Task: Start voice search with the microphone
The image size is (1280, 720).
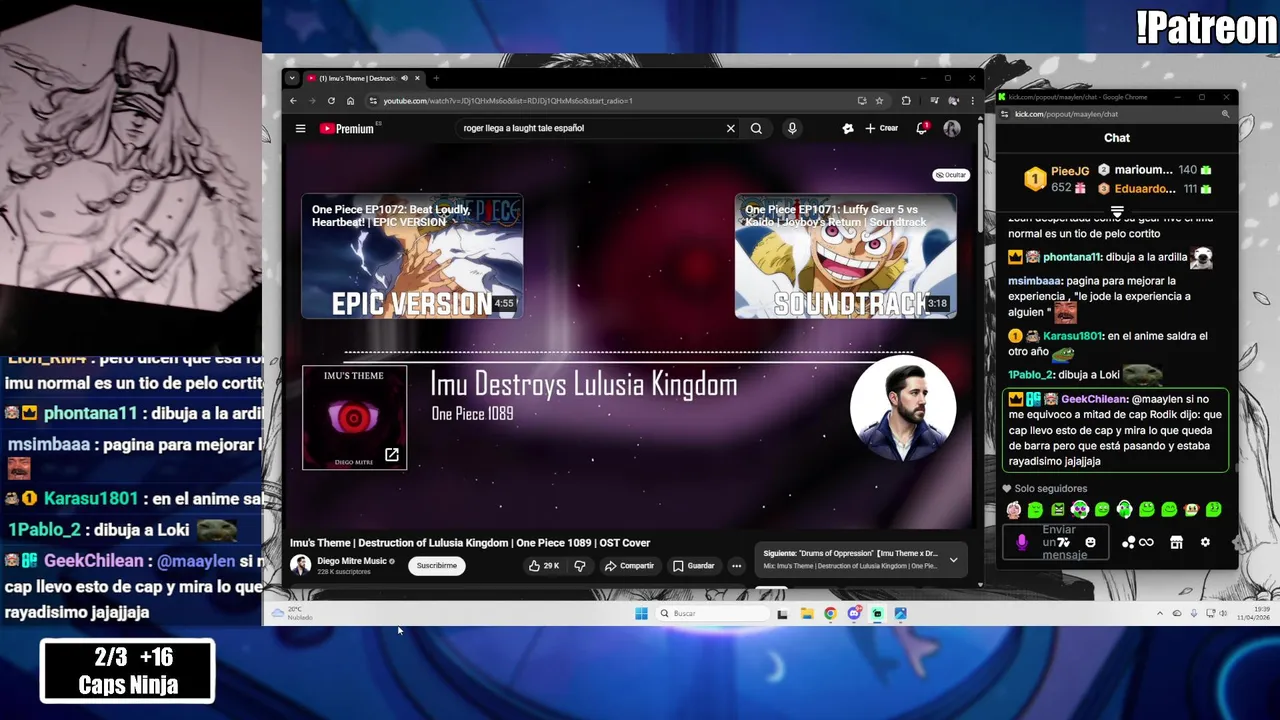Action: click(x=792, y=128)
